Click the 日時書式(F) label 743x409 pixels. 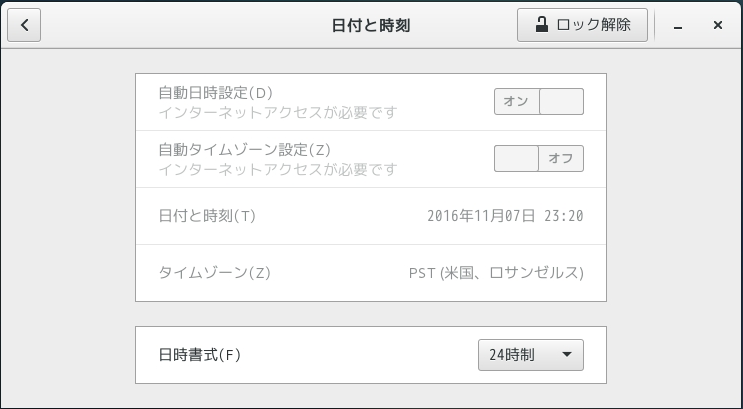(x=200, y=355)
